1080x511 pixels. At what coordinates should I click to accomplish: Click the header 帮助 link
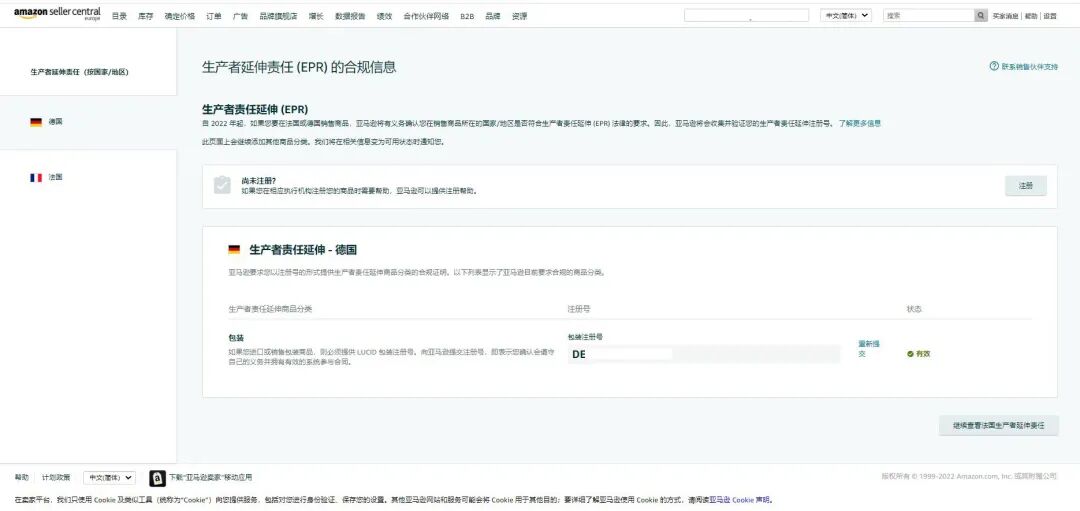pos(1030,16)
